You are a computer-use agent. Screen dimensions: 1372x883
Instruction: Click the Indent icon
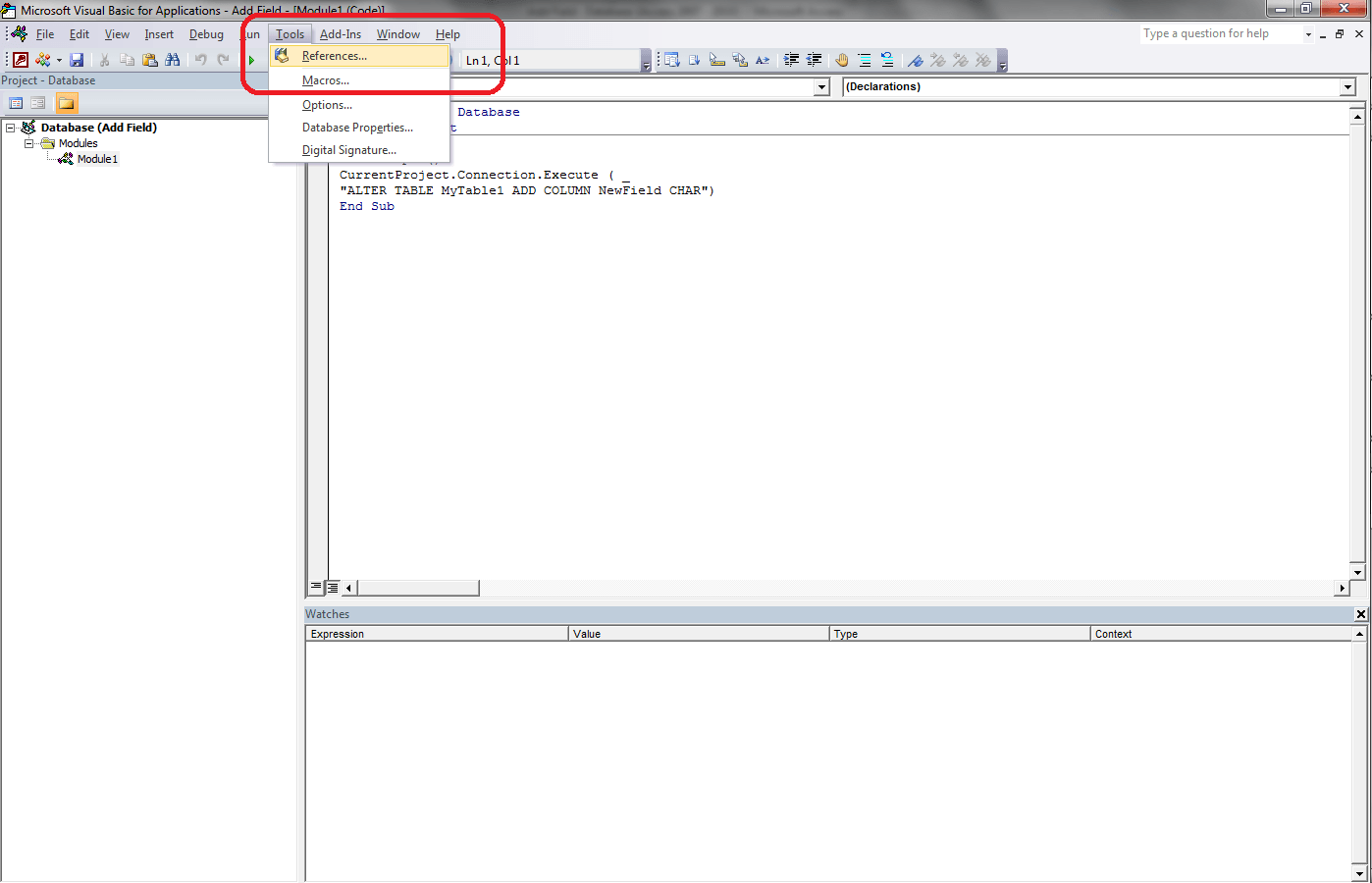click(791, 60)
